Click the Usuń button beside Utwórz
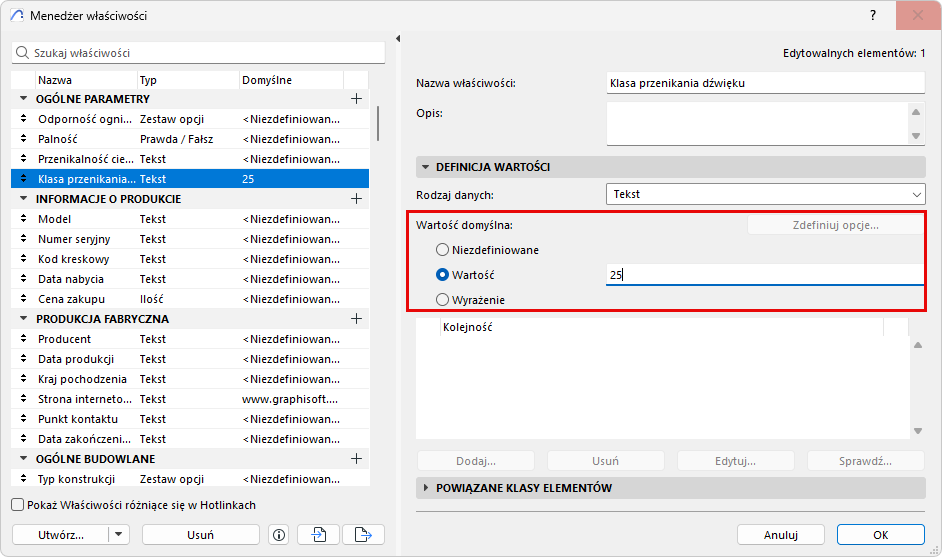The width and height of the screenshot is (942, 557). pyautogui.click(x=201, y=535)
